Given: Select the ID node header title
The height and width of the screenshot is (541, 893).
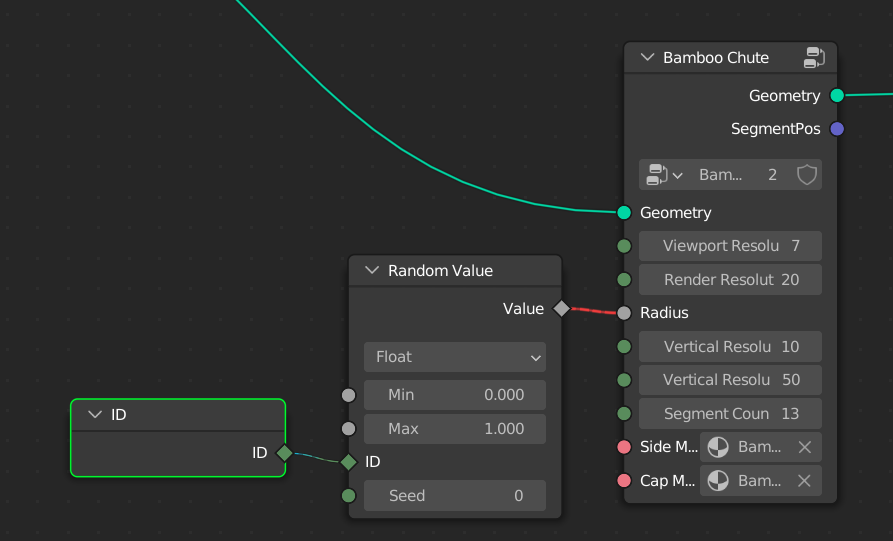Looking at the screenshot, I should coord(118,415).
